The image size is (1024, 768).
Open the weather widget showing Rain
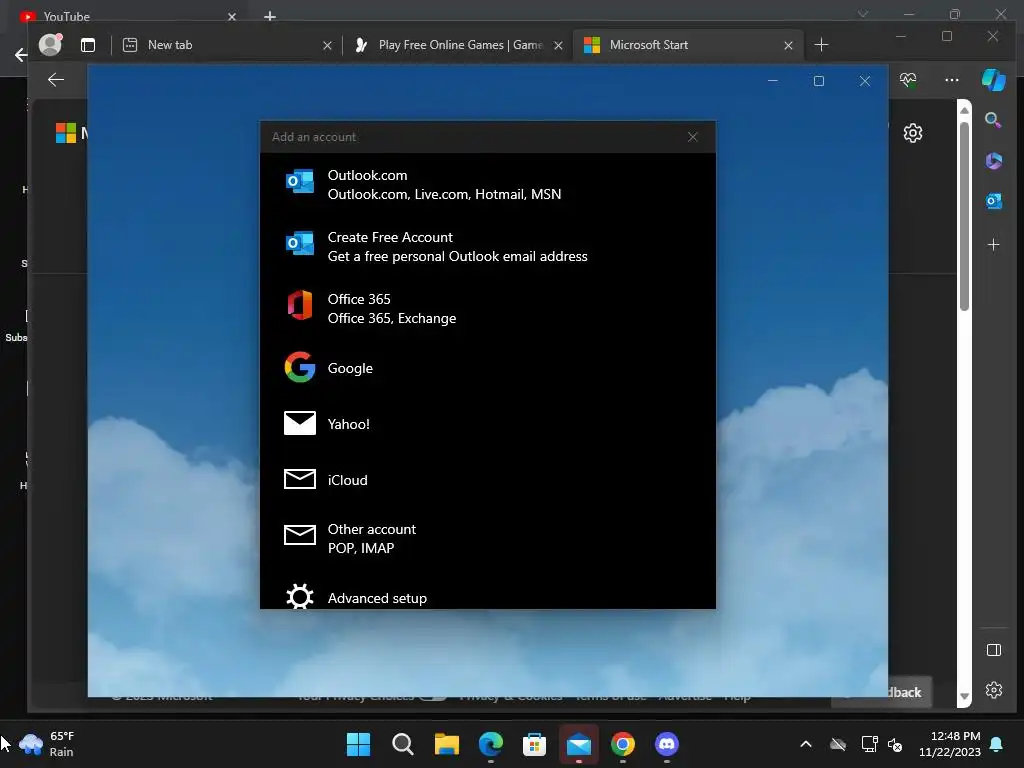point(47,744)
